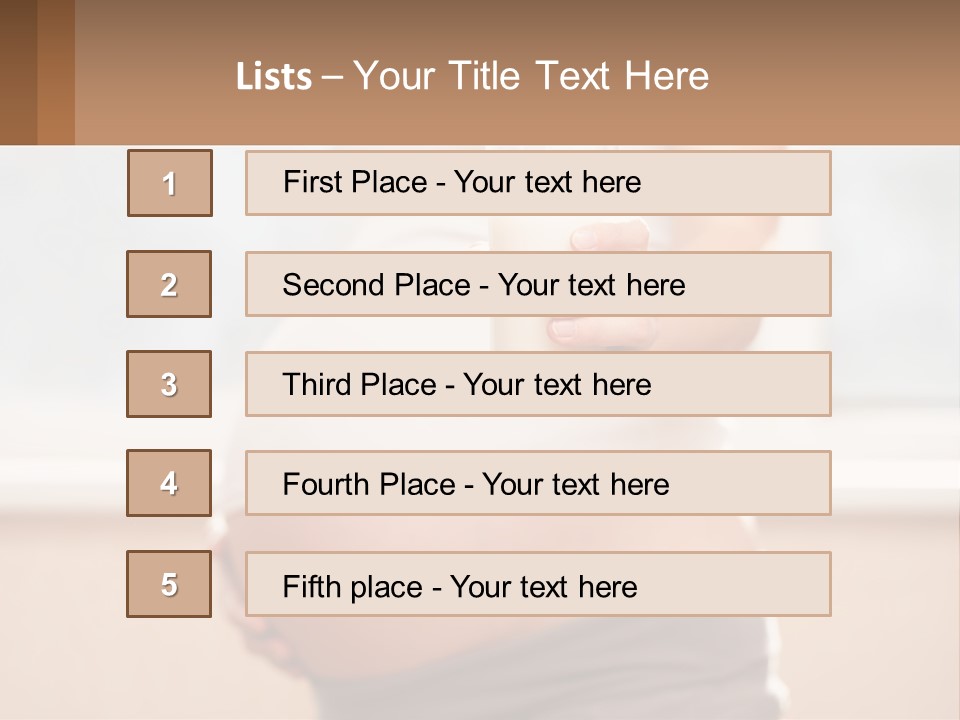Select the number 2 box
960x720 pixels.
coord(169,284)
